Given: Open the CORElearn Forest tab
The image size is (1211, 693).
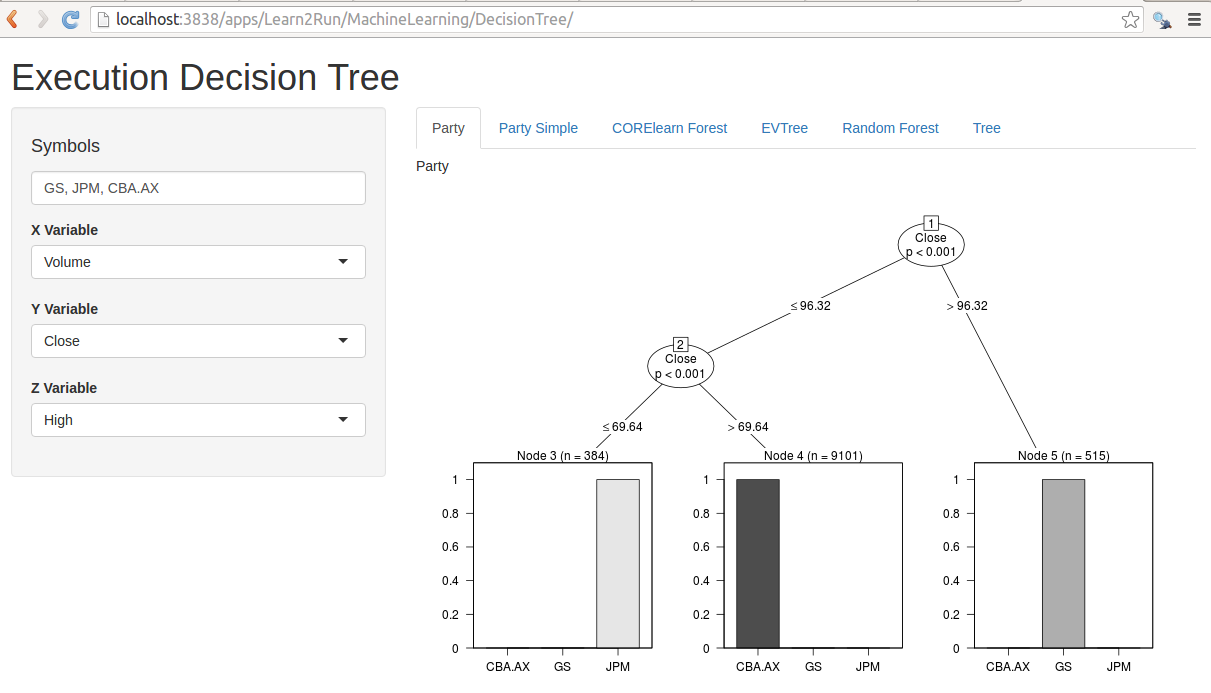Looking at the screenshot, I should 669,128.
